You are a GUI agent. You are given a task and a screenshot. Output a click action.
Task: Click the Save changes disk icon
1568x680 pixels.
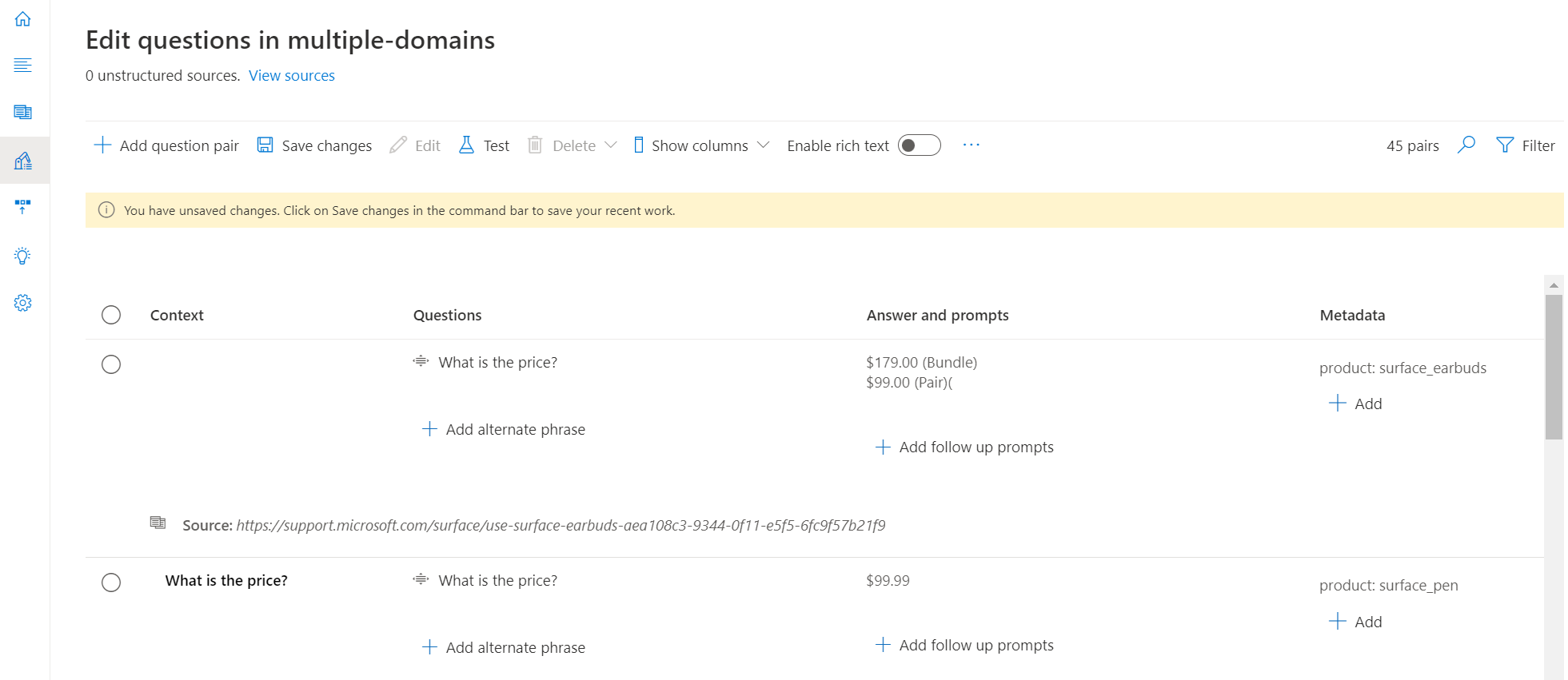click(265, 145)
